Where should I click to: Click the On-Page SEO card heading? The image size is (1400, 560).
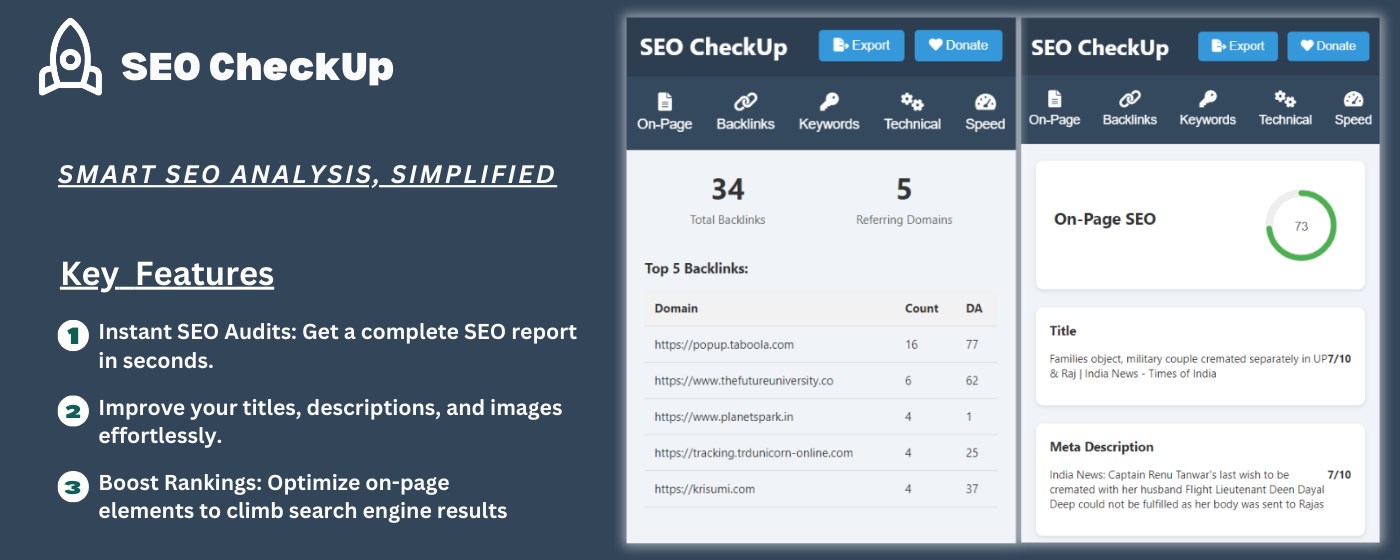[x=1104, y=219]
